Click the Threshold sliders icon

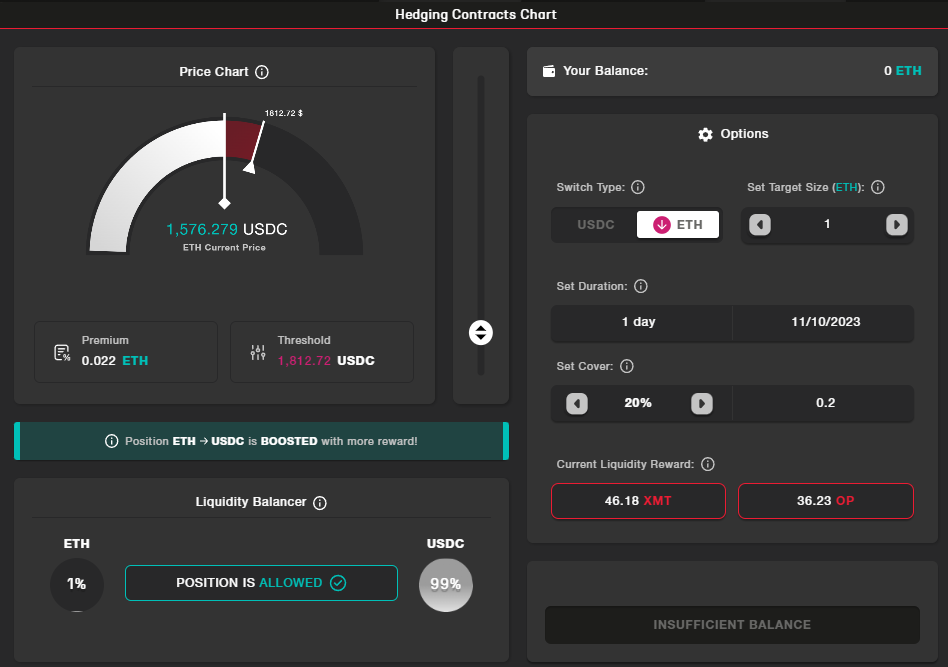coord(258,353)
